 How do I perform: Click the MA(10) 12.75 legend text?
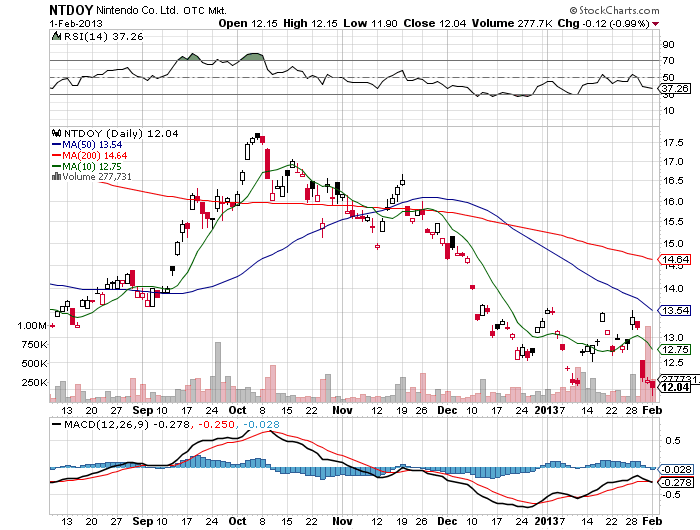[x=92, y=166]
